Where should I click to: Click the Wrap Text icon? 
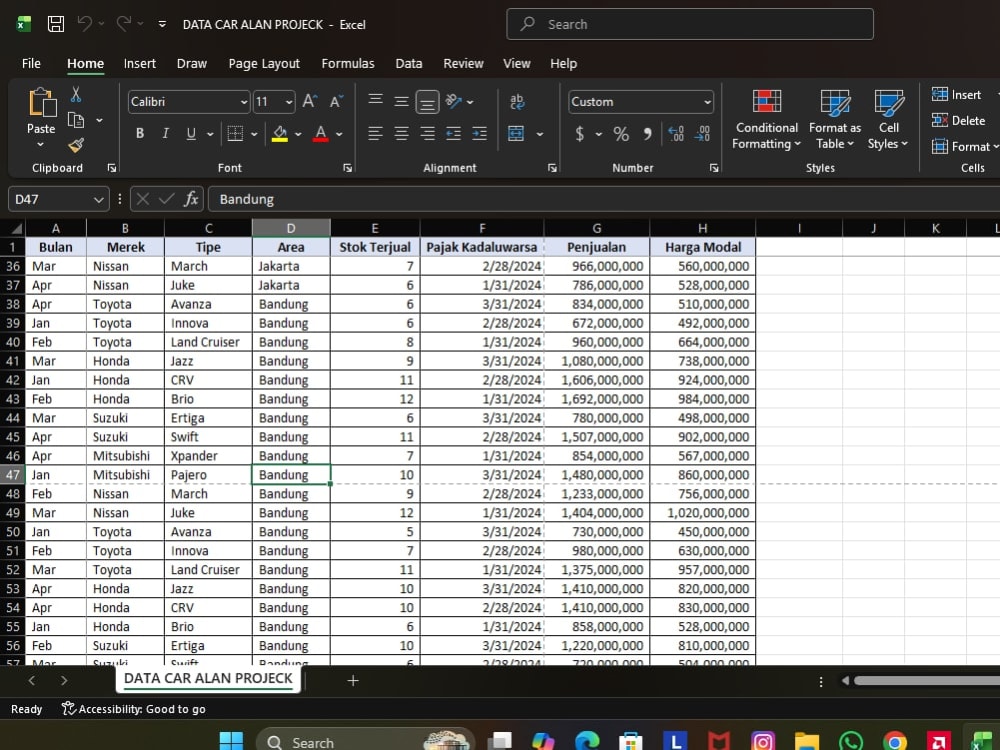click(517, 101)
